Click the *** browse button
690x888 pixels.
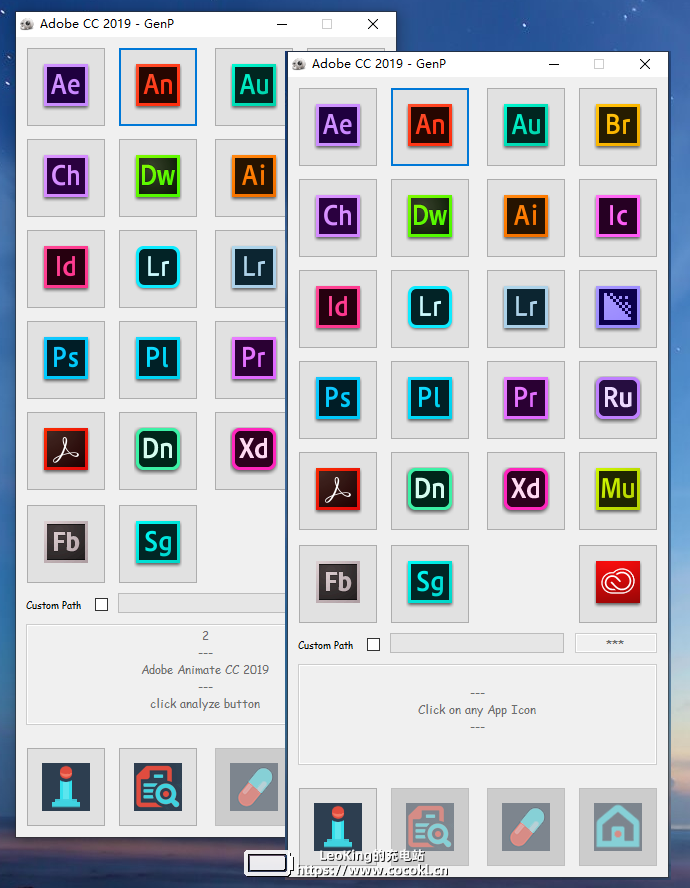point(616,643)
